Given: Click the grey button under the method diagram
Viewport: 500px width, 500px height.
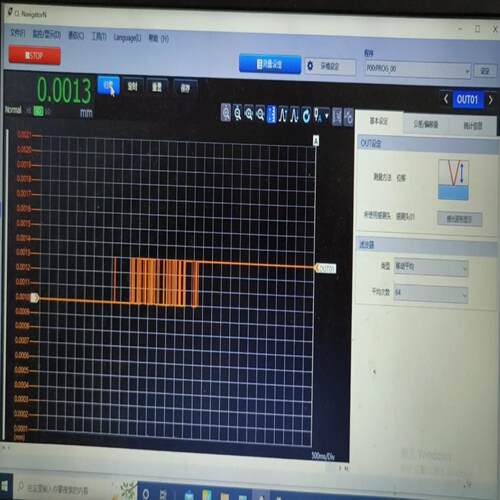Looking at the screenshot, I should click(459, 219).
